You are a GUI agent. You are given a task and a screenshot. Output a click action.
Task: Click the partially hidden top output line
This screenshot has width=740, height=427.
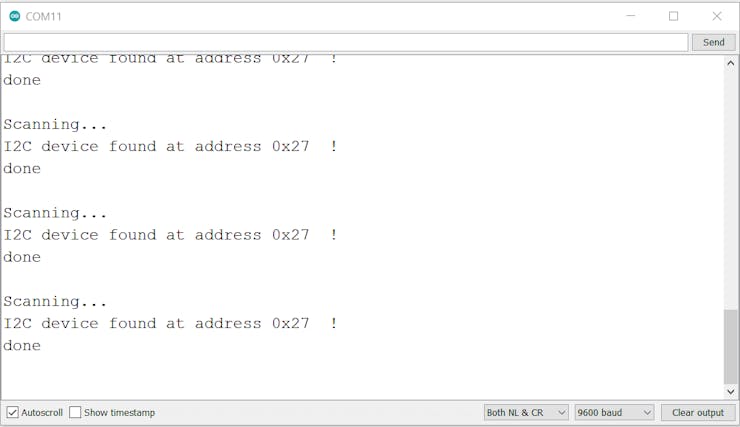[170, 59]
